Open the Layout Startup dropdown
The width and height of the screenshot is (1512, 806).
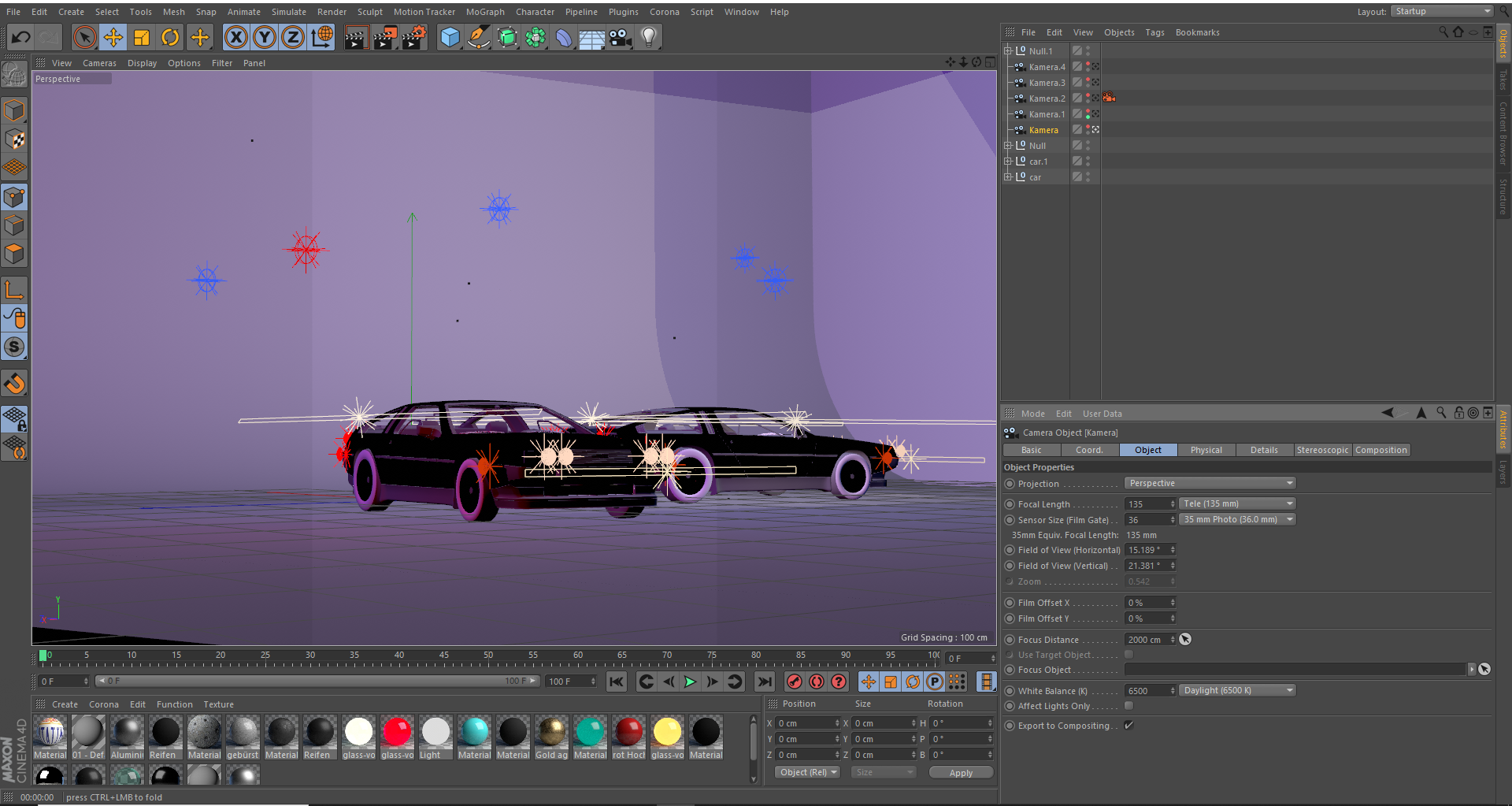coord(1442,11)
